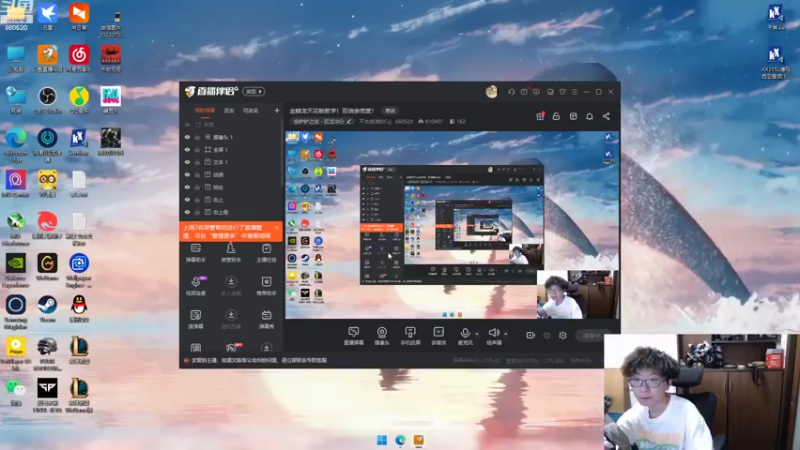Toggle the preview eye icon in bottom toolbar
Viewport: 800px width, 450px height.
pos(547,335)
